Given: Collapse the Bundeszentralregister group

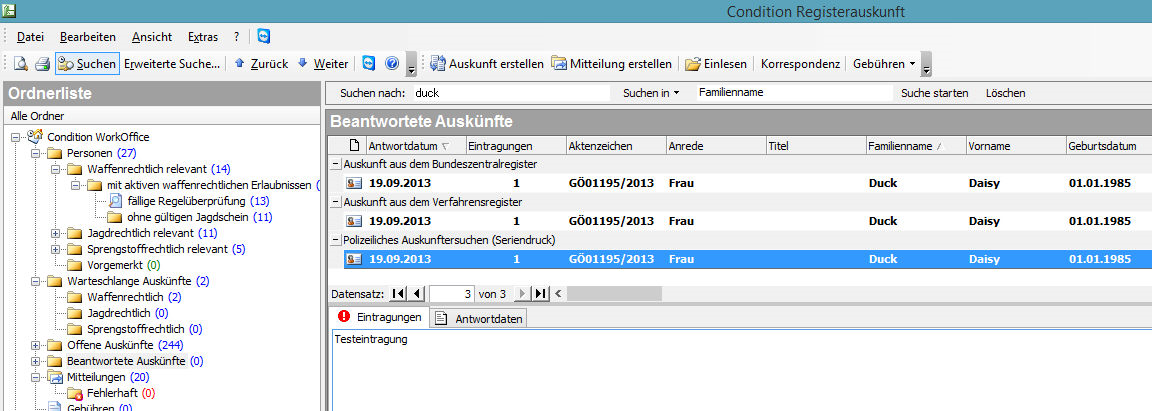Looking at the screenshot, I should (x=336, y=164).
